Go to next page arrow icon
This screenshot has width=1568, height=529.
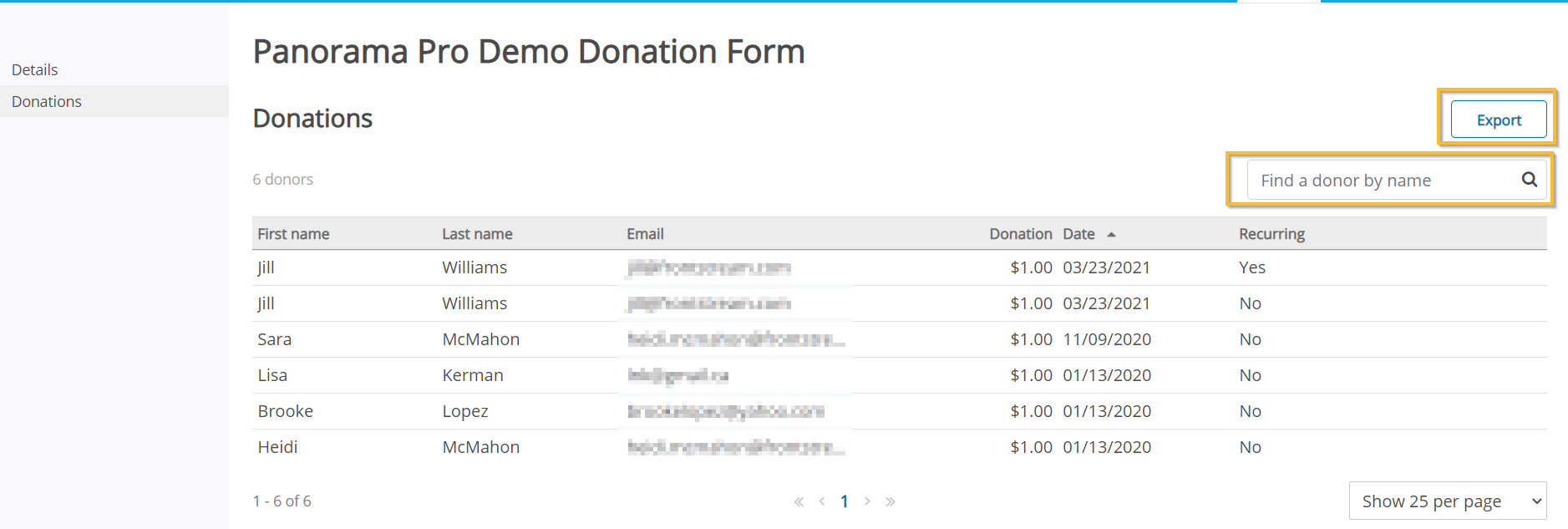click(x=867, y=501)
